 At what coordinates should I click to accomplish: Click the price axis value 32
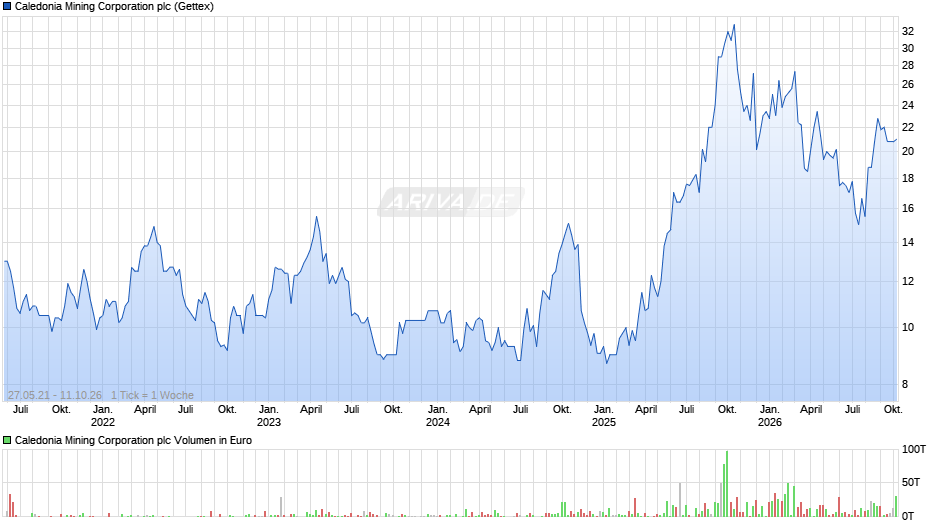pyautogui.click(x=908, y=31)
